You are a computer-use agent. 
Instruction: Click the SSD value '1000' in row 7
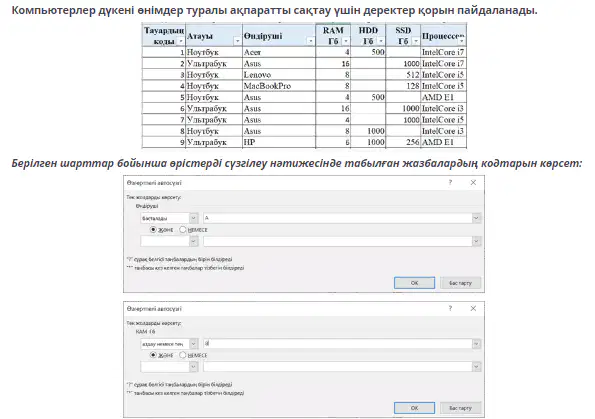pyautogui.click(x=403, y=120)
